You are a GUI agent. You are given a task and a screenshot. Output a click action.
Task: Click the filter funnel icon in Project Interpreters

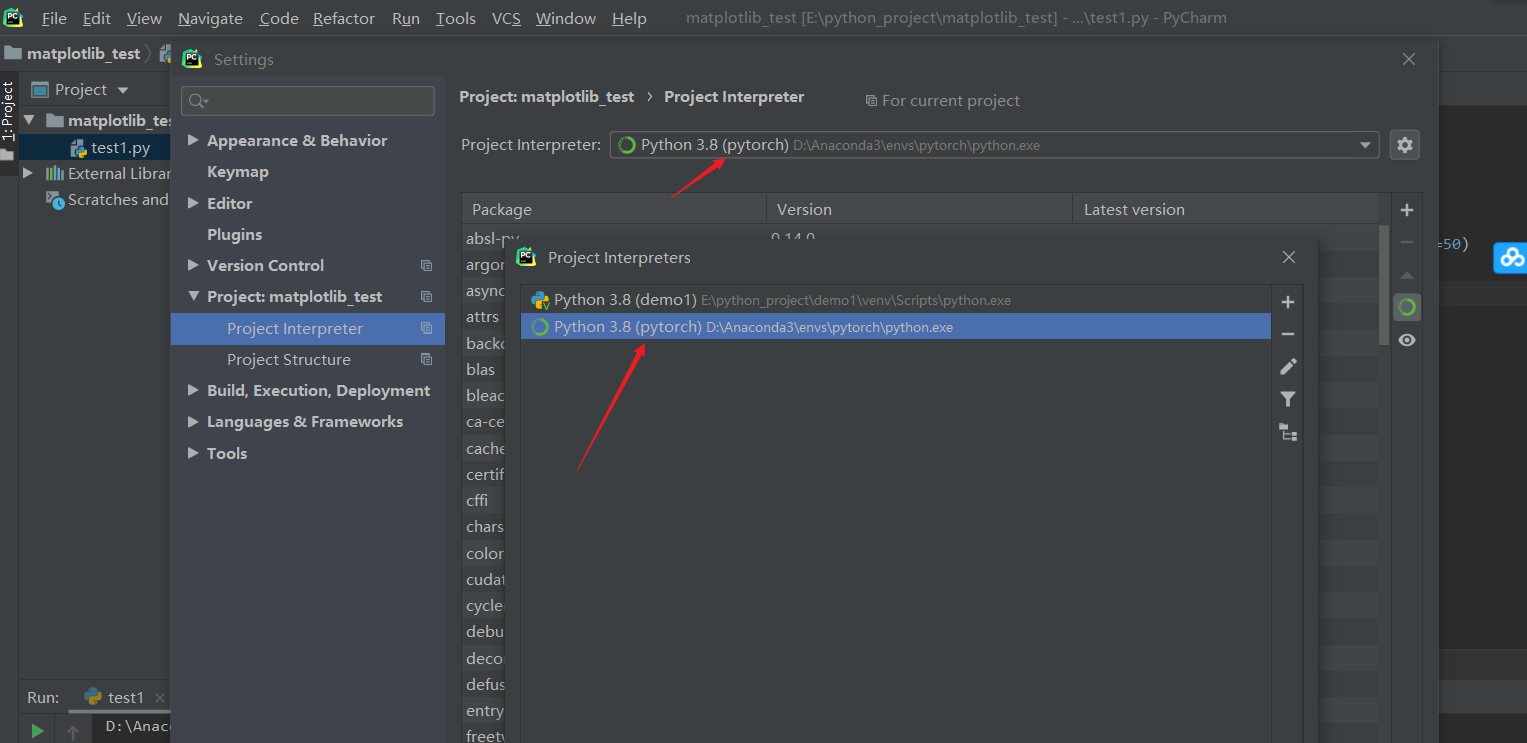(x=1288, y=399)
